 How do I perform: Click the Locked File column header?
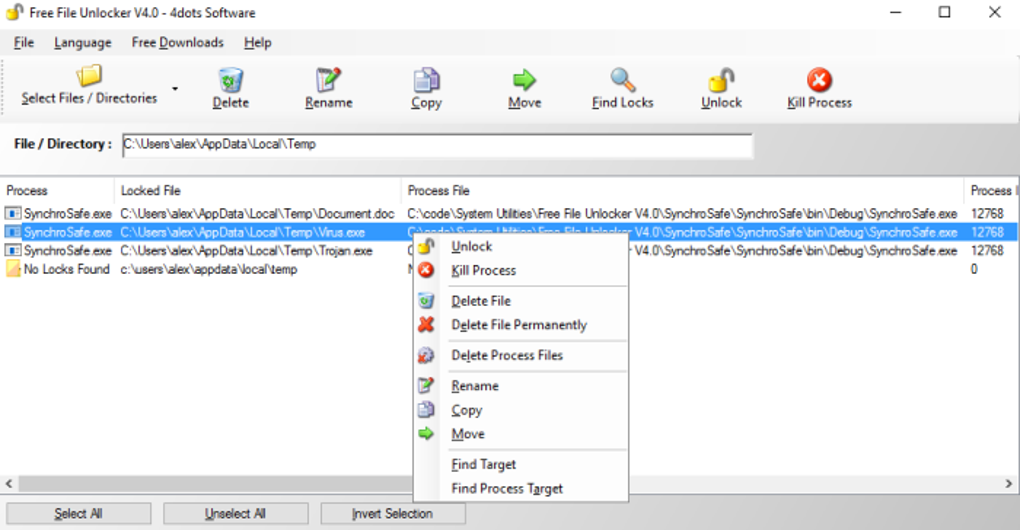[x=258, y=191]
